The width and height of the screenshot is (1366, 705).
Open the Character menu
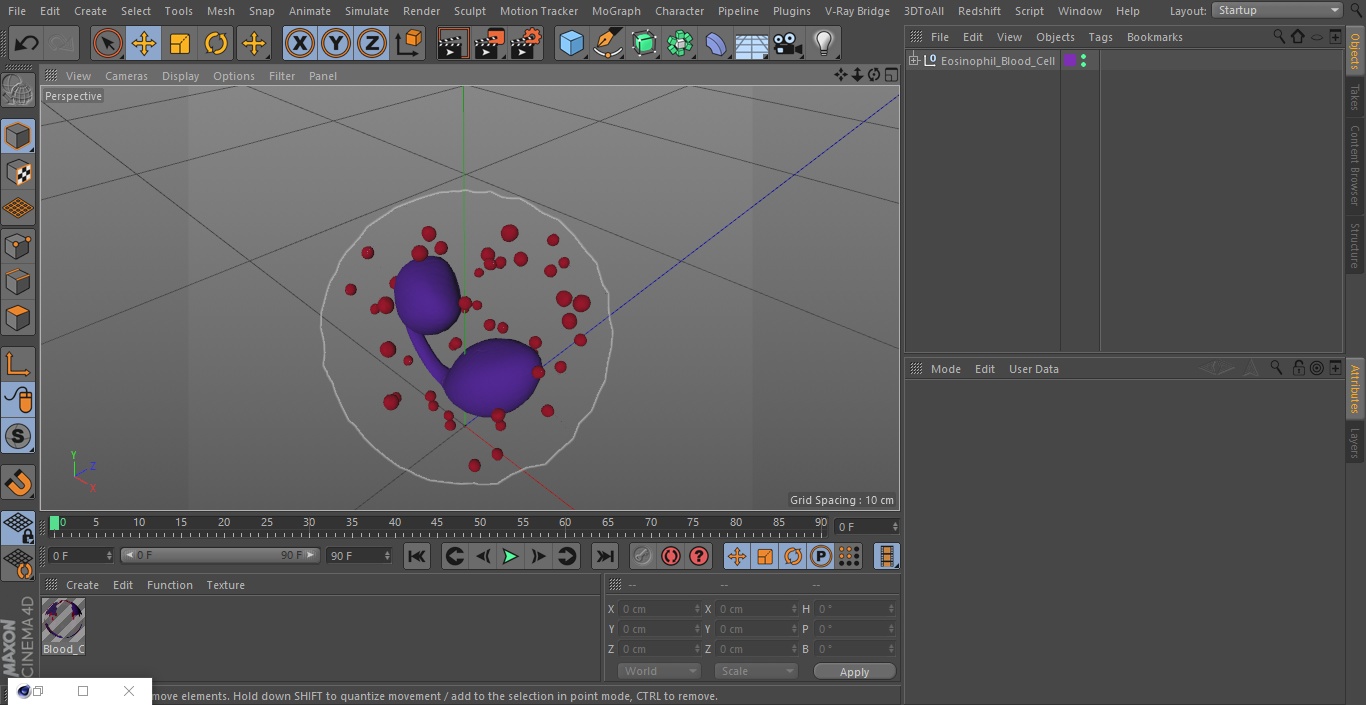click(x=679, y=11)
